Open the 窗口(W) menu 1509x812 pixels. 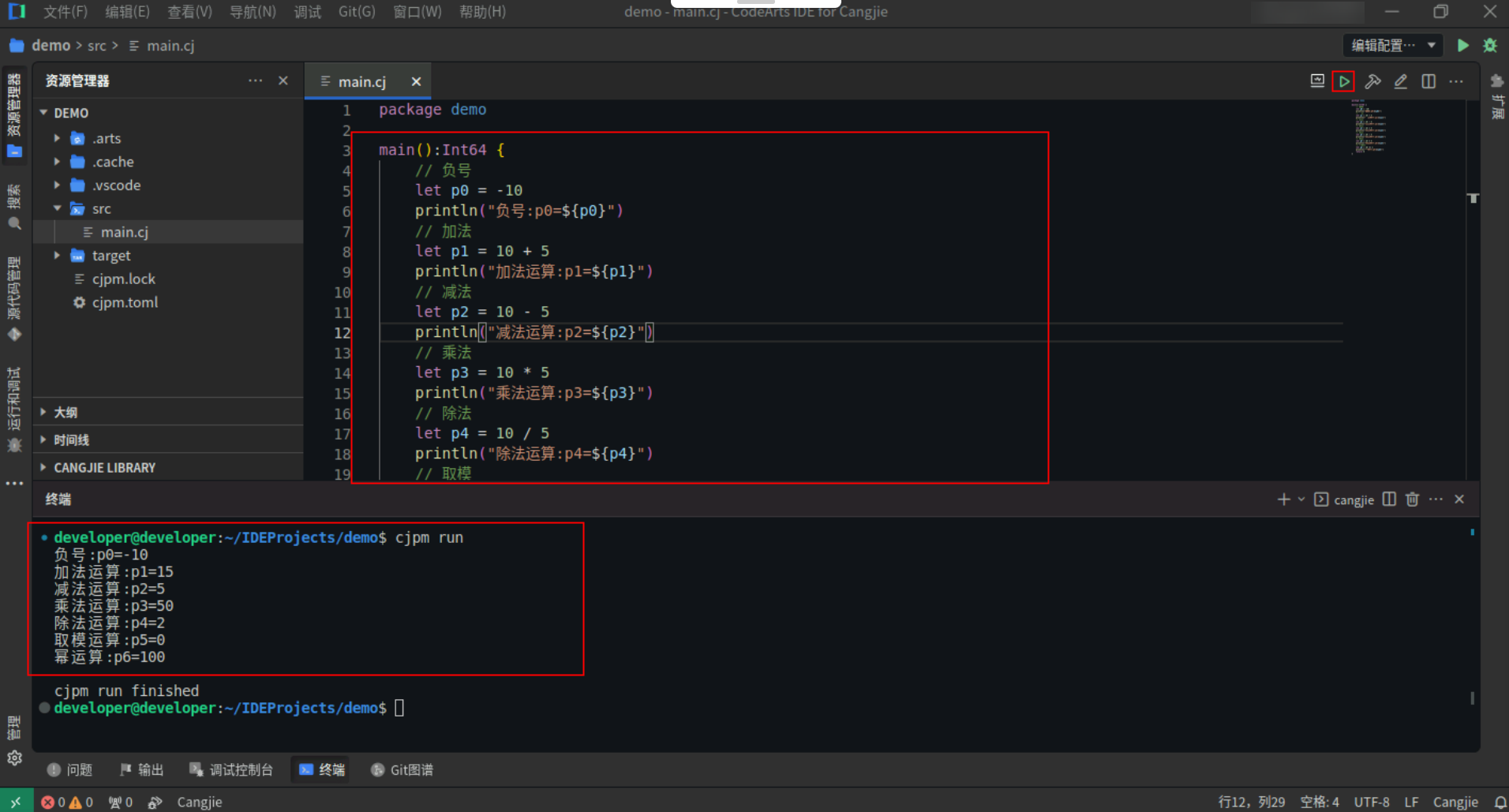[418, 12]
